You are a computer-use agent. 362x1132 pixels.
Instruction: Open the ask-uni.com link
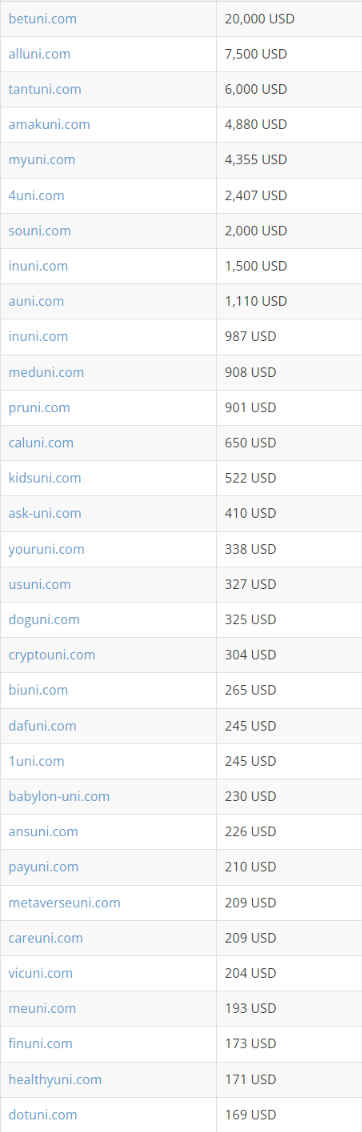[45, 513]
